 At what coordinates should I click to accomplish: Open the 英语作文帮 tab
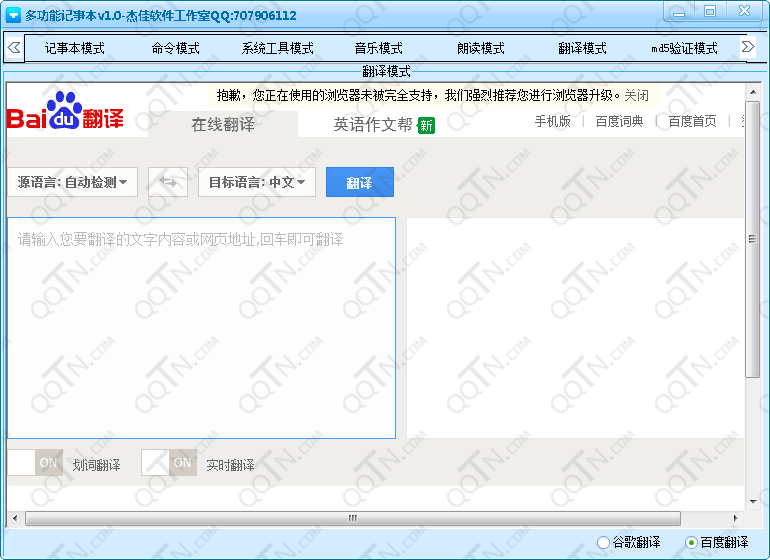(373, 124)
